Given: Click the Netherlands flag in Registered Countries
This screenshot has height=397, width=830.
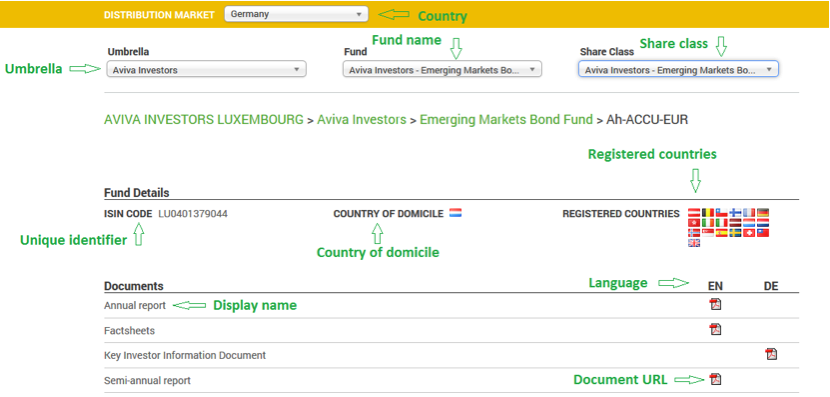Looking at the screenshot, I should click(763, 223).
